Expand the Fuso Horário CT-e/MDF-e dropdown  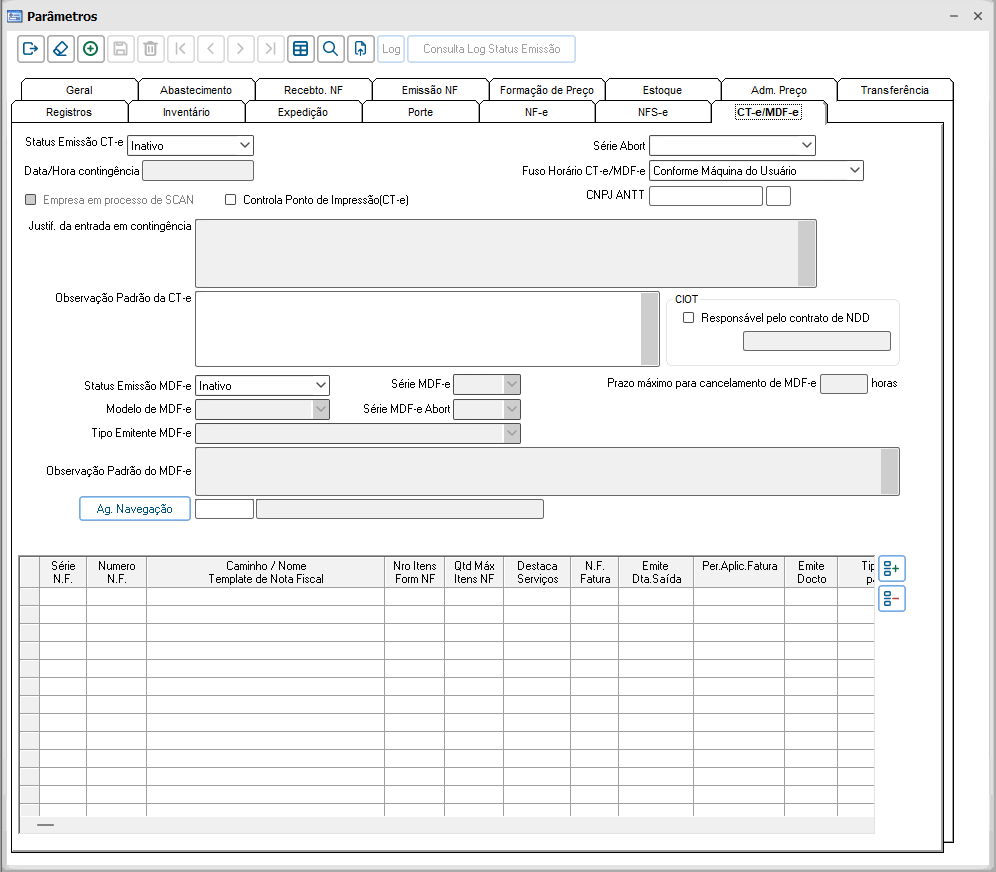point(854,171)
